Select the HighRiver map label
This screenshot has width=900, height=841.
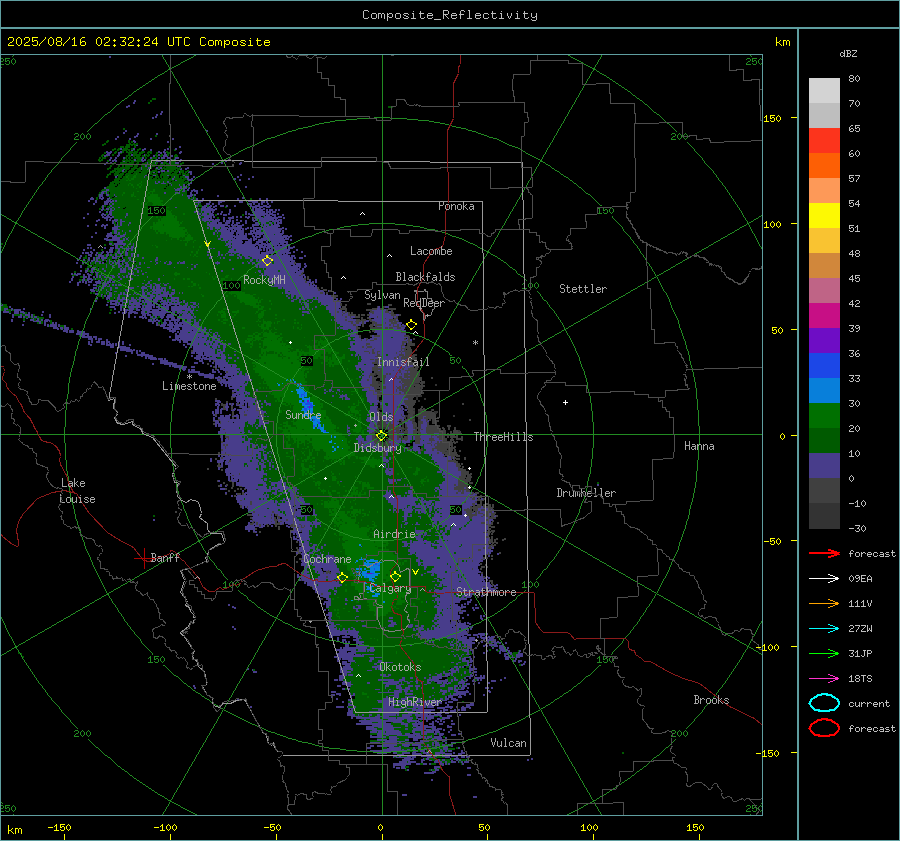click(414, 702)
